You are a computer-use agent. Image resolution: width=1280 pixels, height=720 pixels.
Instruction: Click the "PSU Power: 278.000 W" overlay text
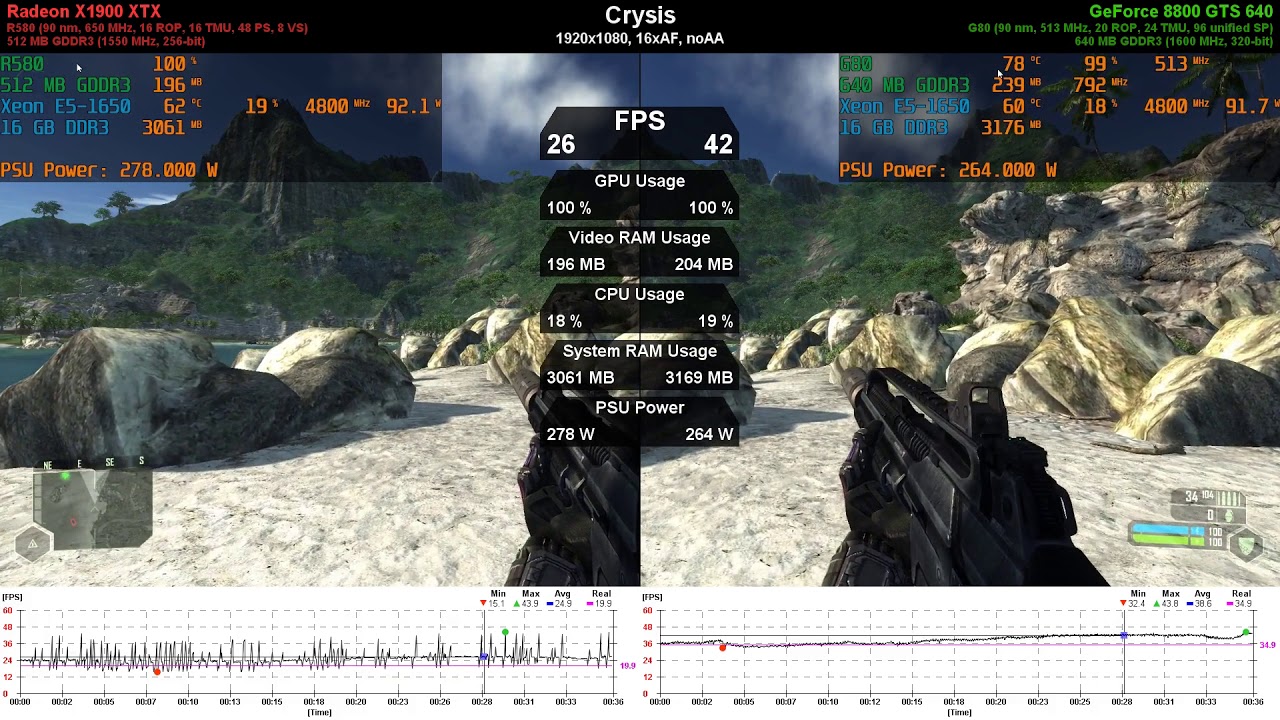pos(109,170)
